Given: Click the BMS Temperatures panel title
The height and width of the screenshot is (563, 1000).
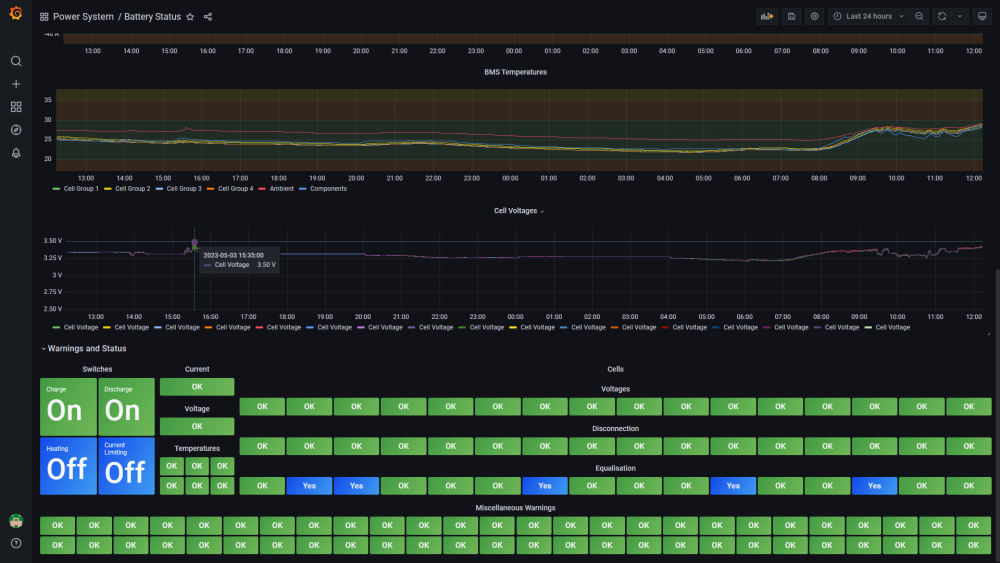Looking at the screenshot, I should click(x=515, y=72).
